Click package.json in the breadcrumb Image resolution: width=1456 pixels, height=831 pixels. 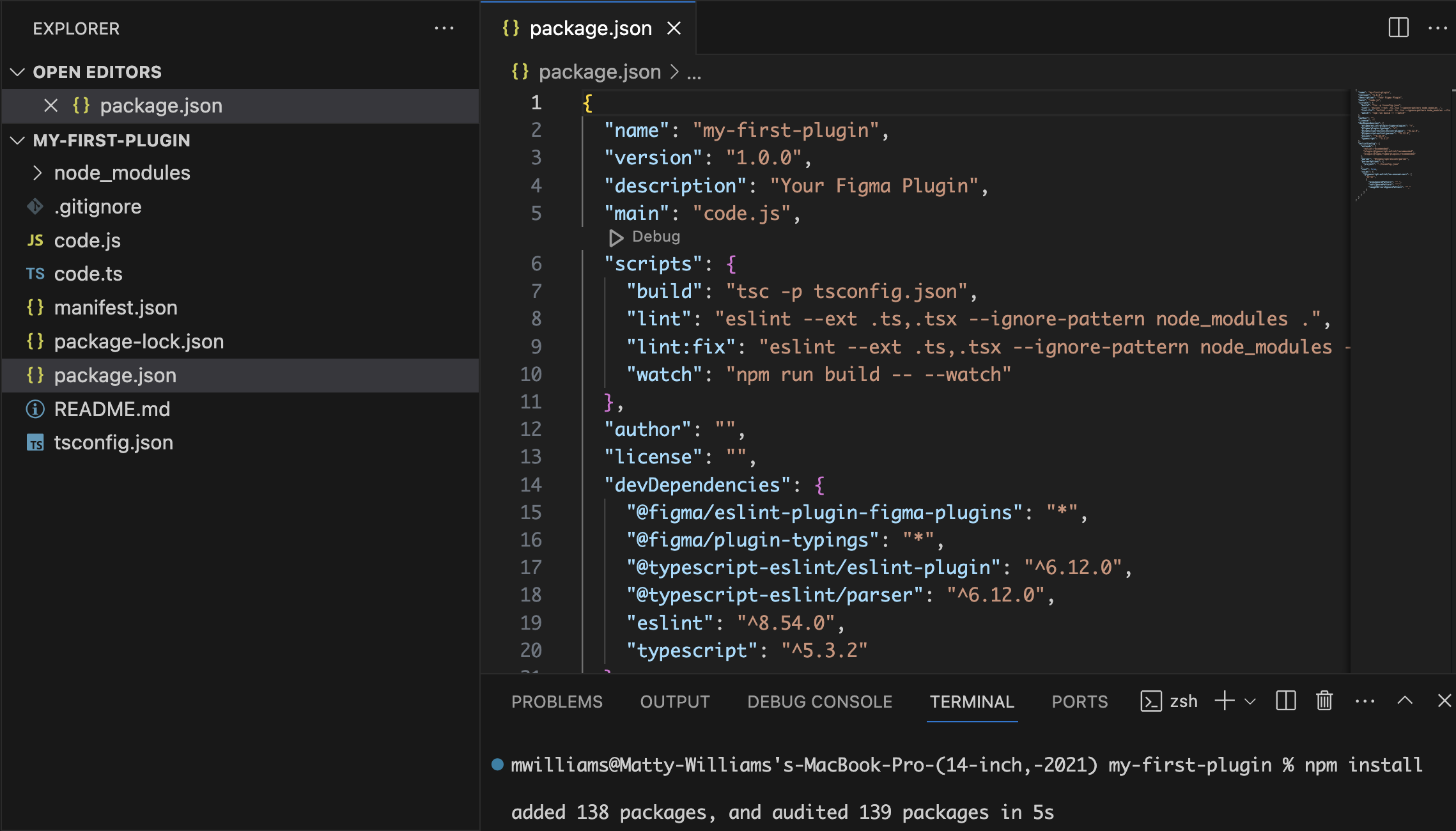pyautogui.click(x=600, y=72)
